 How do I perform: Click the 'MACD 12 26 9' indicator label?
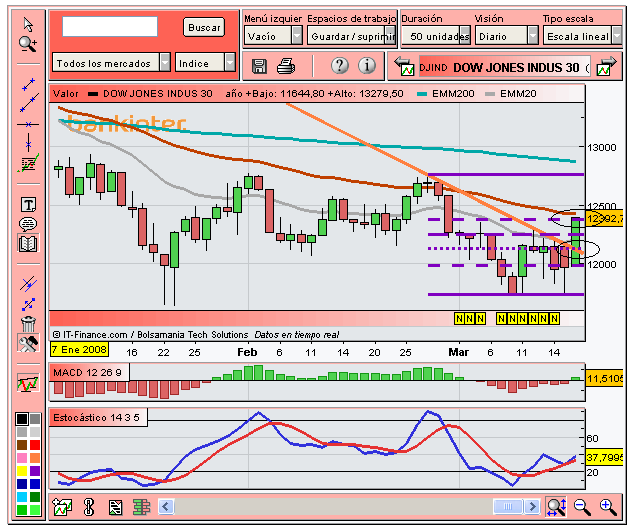(x=87, y=372)
